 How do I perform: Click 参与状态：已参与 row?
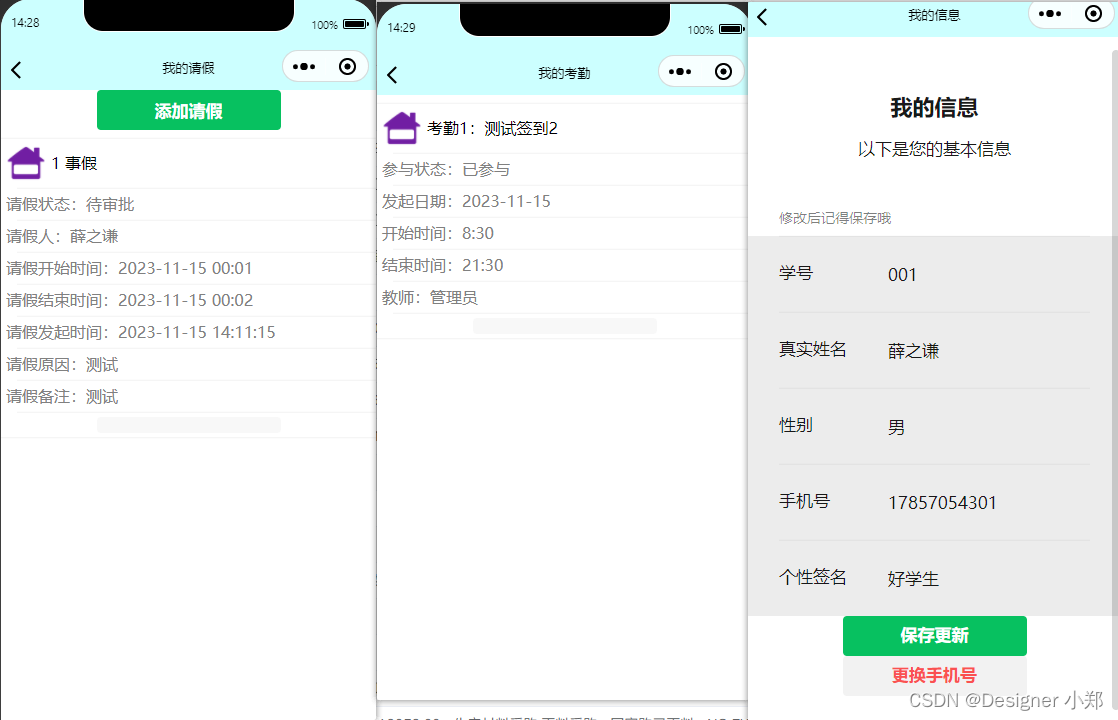click(x=562, y=170)
